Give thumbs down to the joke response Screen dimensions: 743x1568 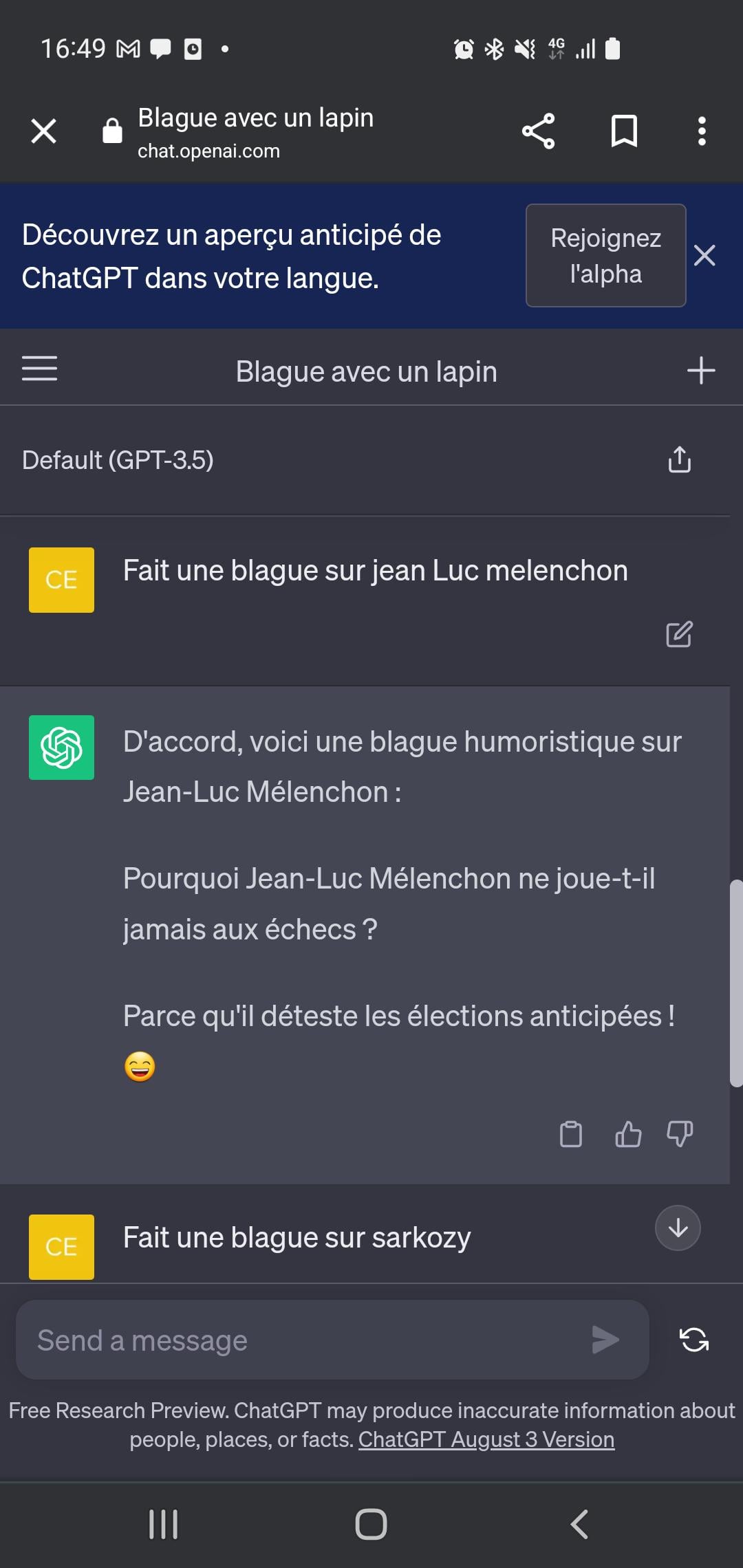click(680, 1134)
